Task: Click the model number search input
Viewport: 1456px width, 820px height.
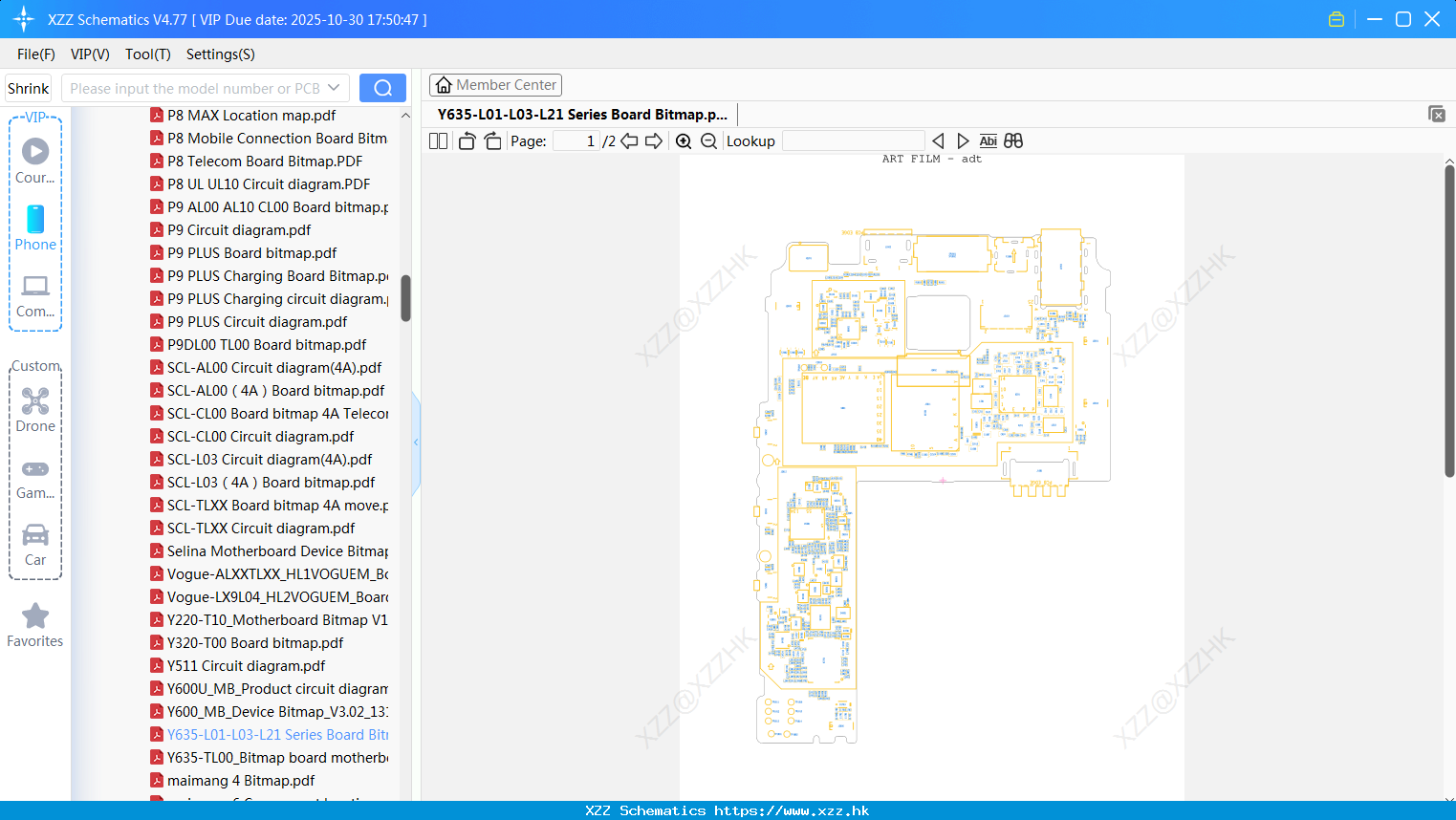Action: [x=195, y=88]
